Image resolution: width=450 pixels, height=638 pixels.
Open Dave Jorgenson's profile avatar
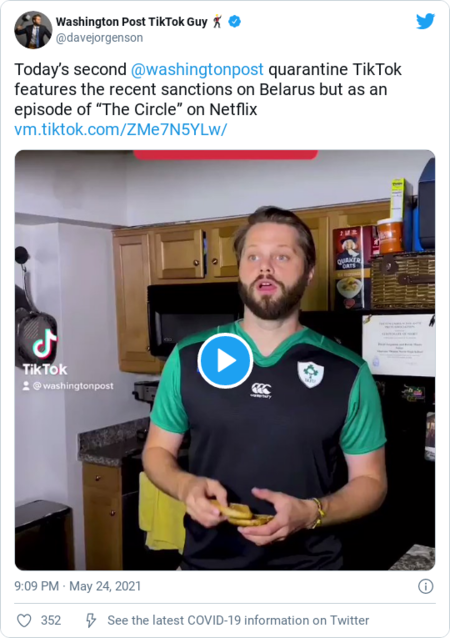coord(33,30)
